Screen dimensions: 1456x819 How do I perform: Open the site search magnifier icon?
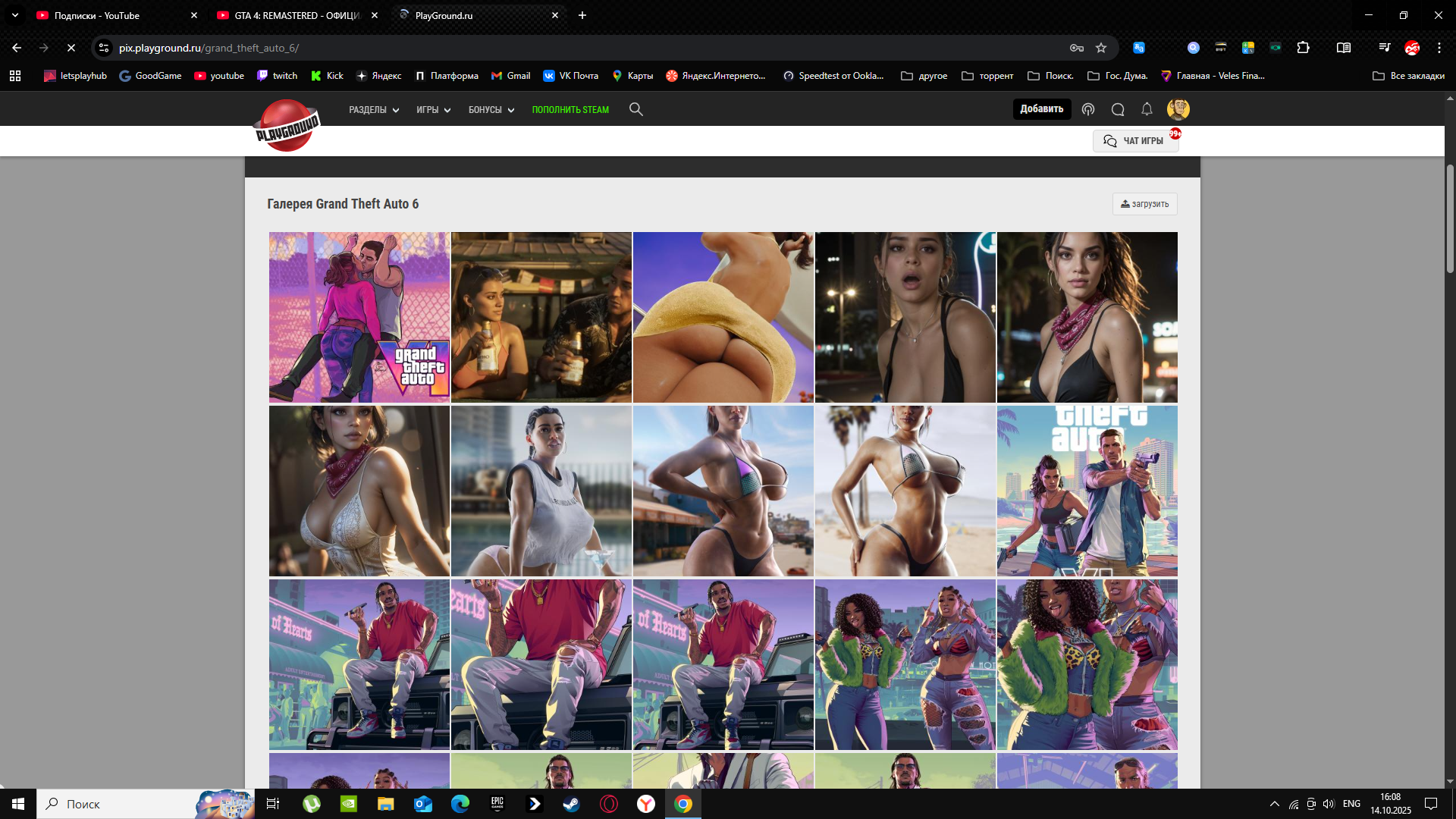pos(635,109)
